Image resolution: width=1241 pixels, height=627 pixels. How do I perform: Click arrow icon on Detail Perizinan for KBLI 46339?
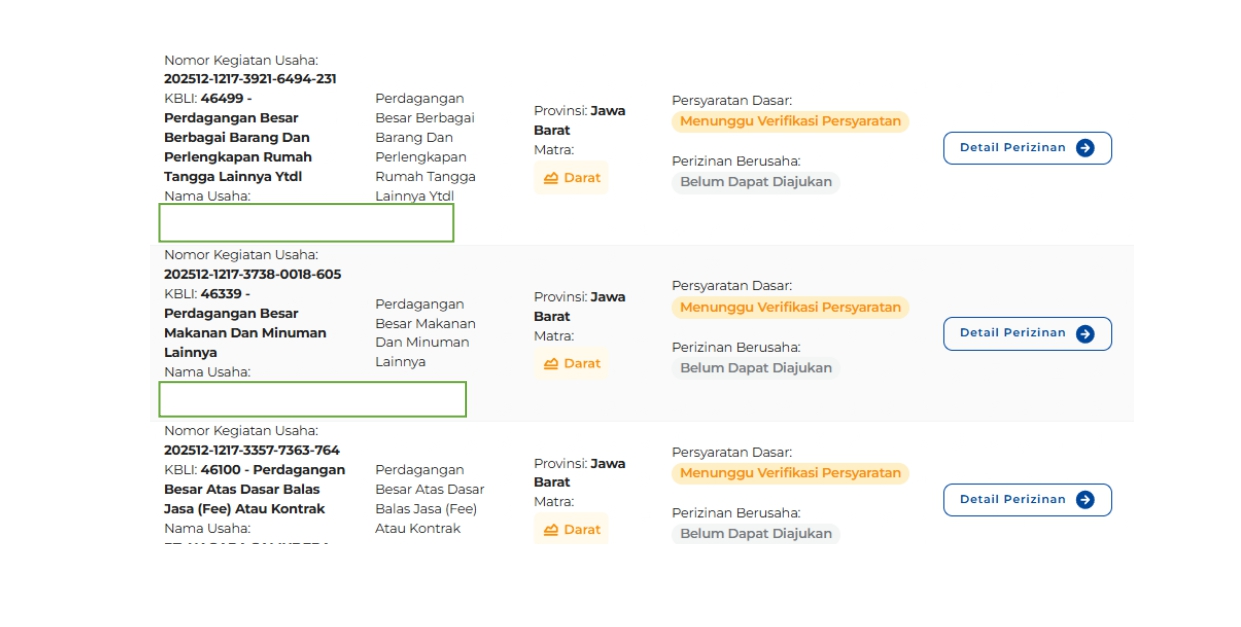[1085, 334]
